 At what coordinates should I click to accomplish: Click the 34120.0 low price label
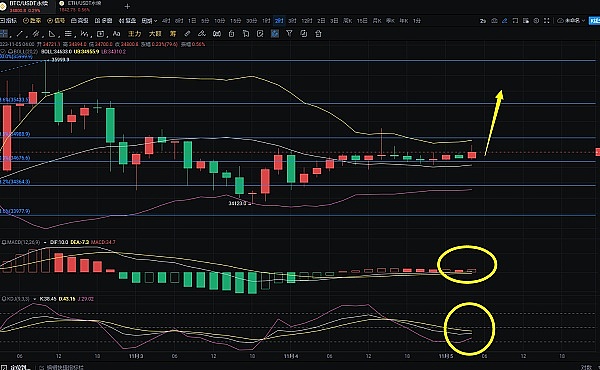click(238, 203)
